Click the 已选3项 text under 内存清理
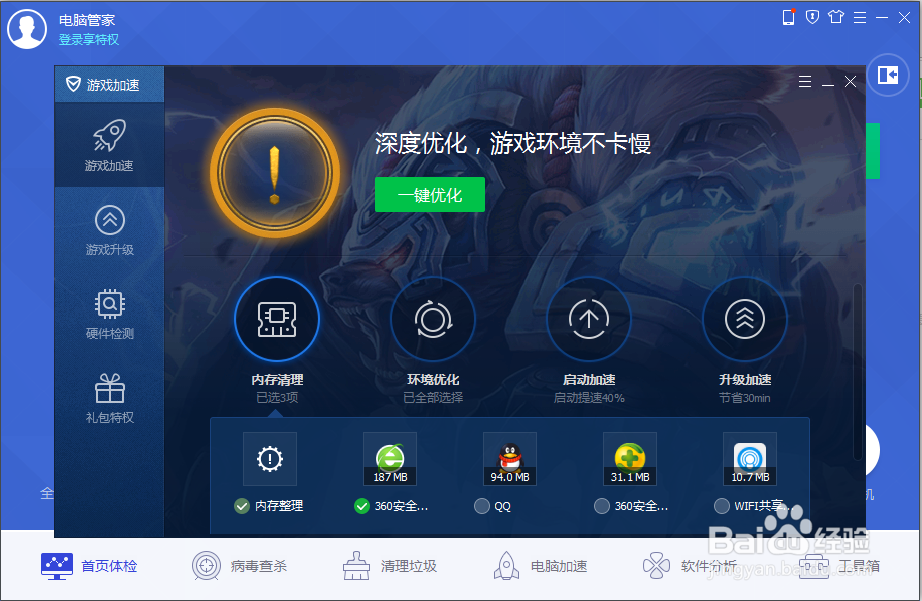This screenshot has width=922, height=601. point(277,398)
